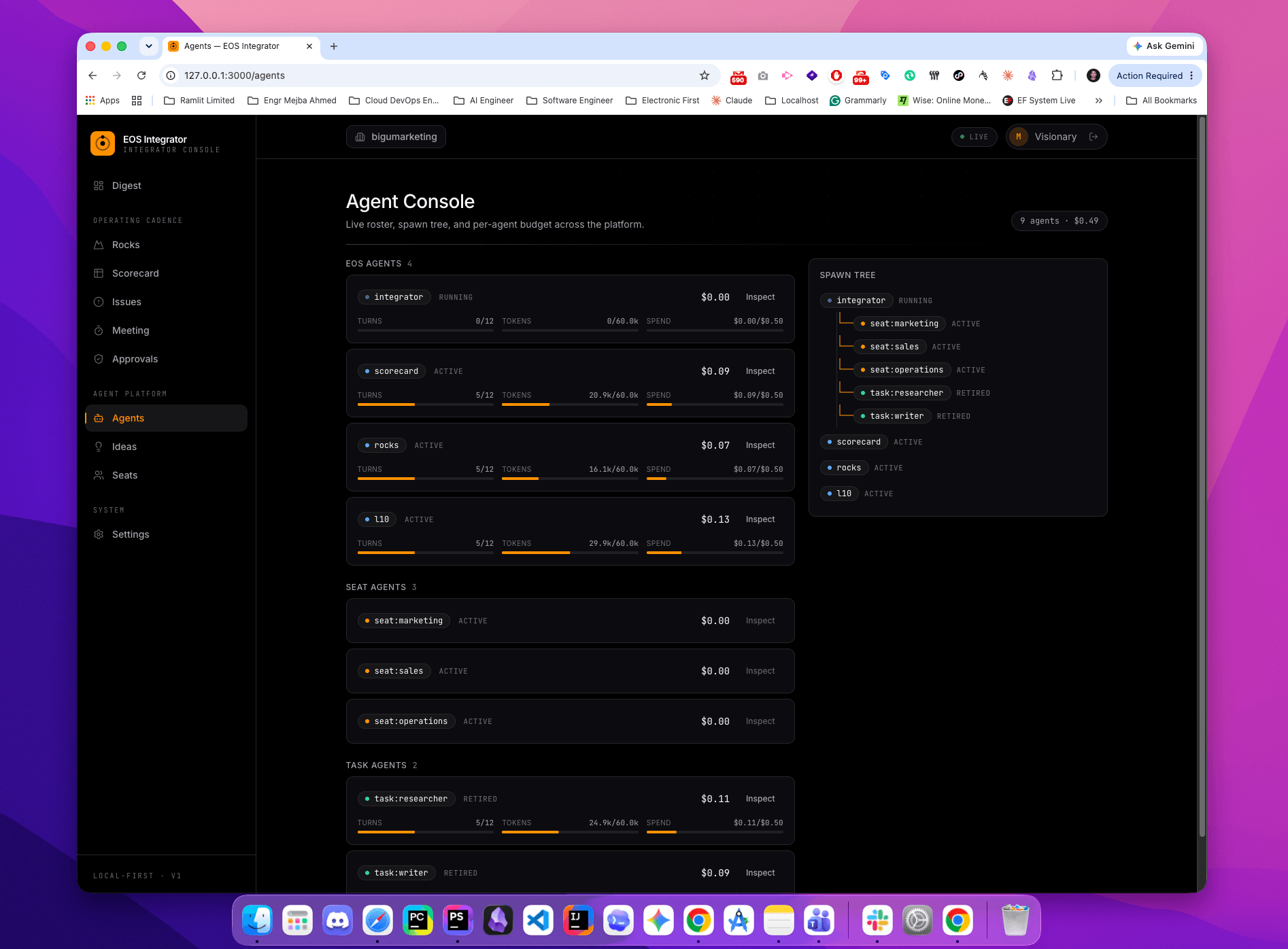Open the Localhost bookmarks folder
The width and height of the screenshot is (1288, 949).
pyautogui.click(x=792, y=101)
